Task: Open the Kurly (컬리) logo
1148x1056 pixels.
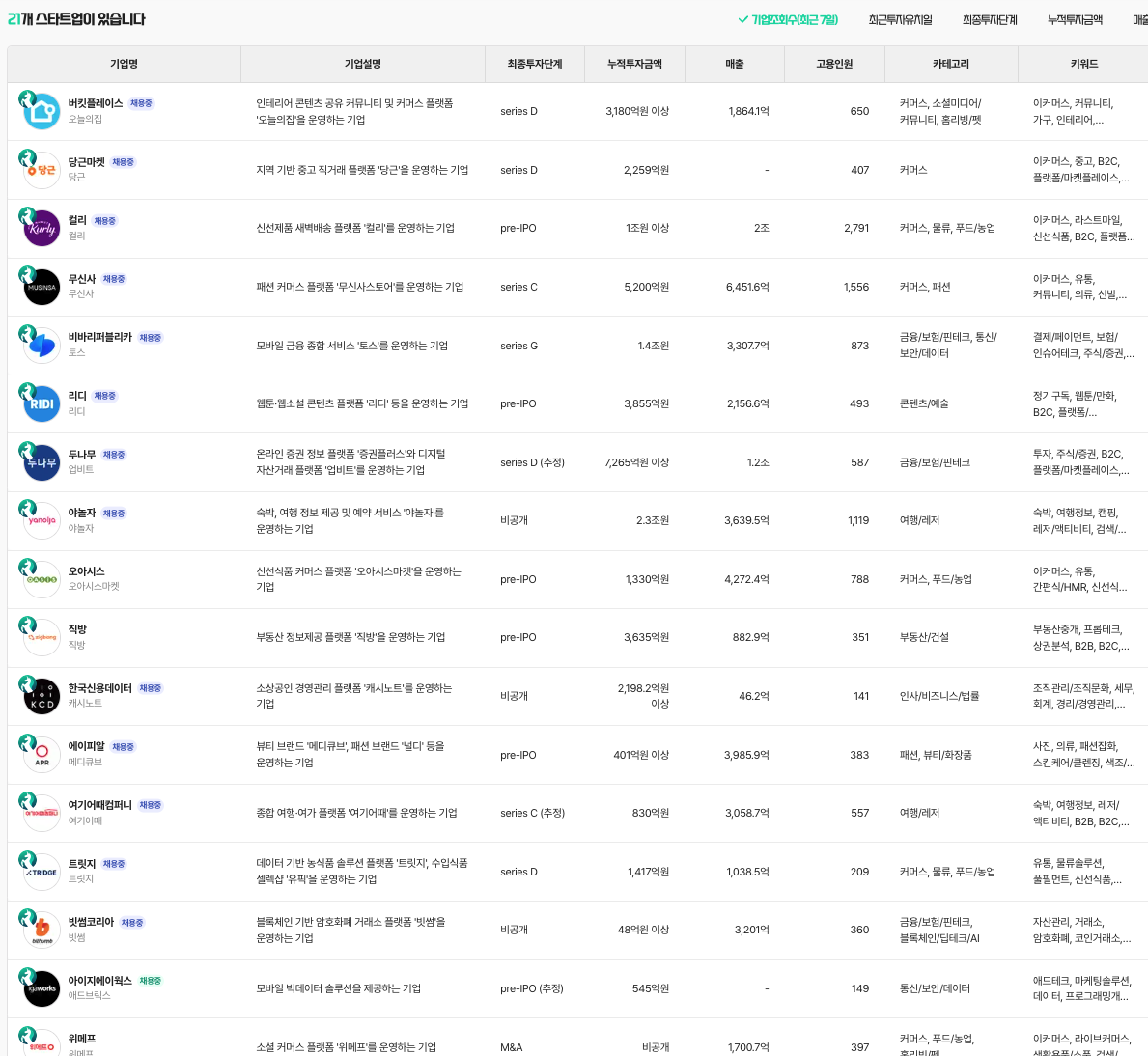Action: tap(42, 229)
